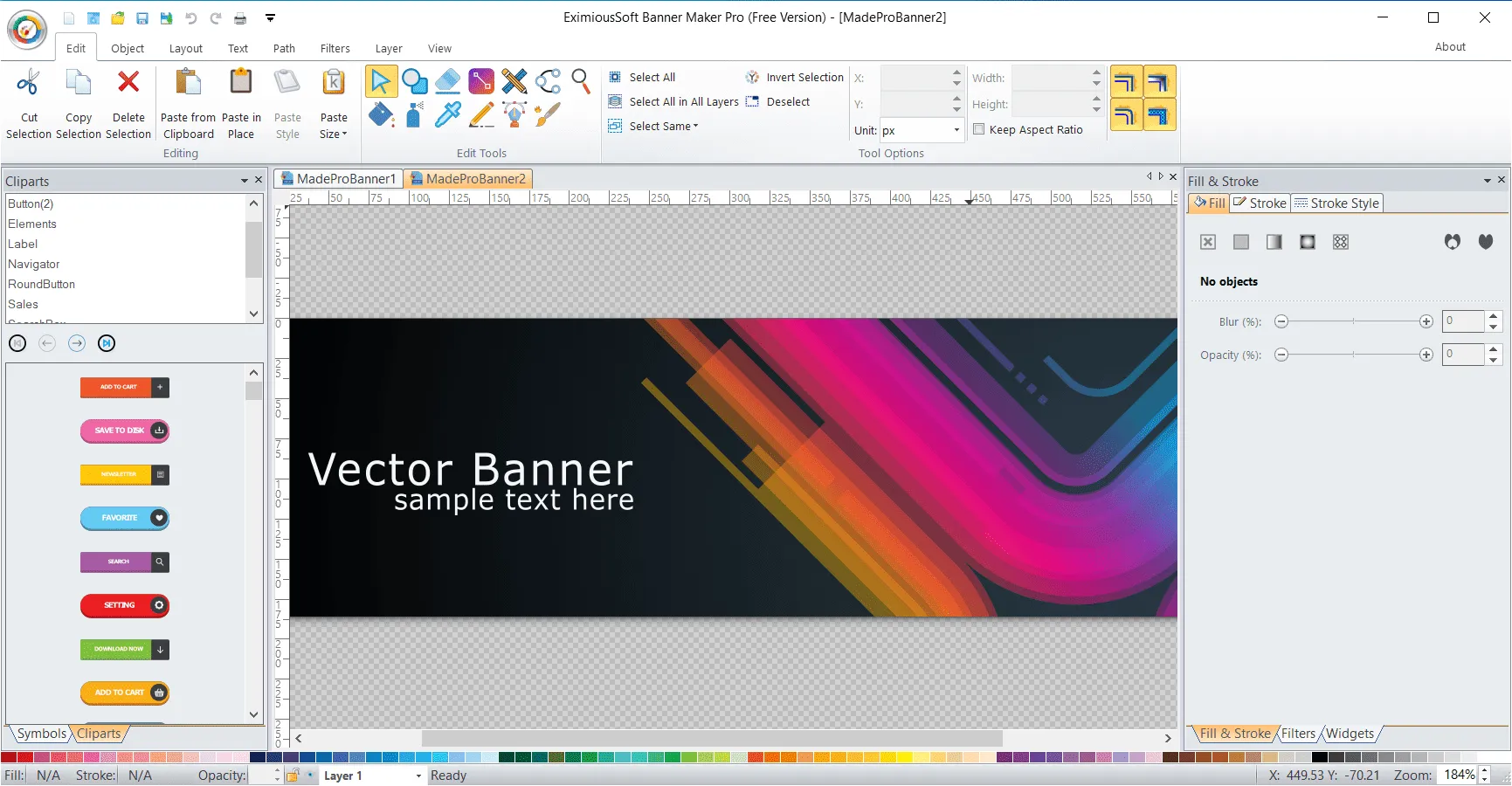Toggle top-right orange corner option button
The image size is (1512, 786).
tap(1159, 82)
